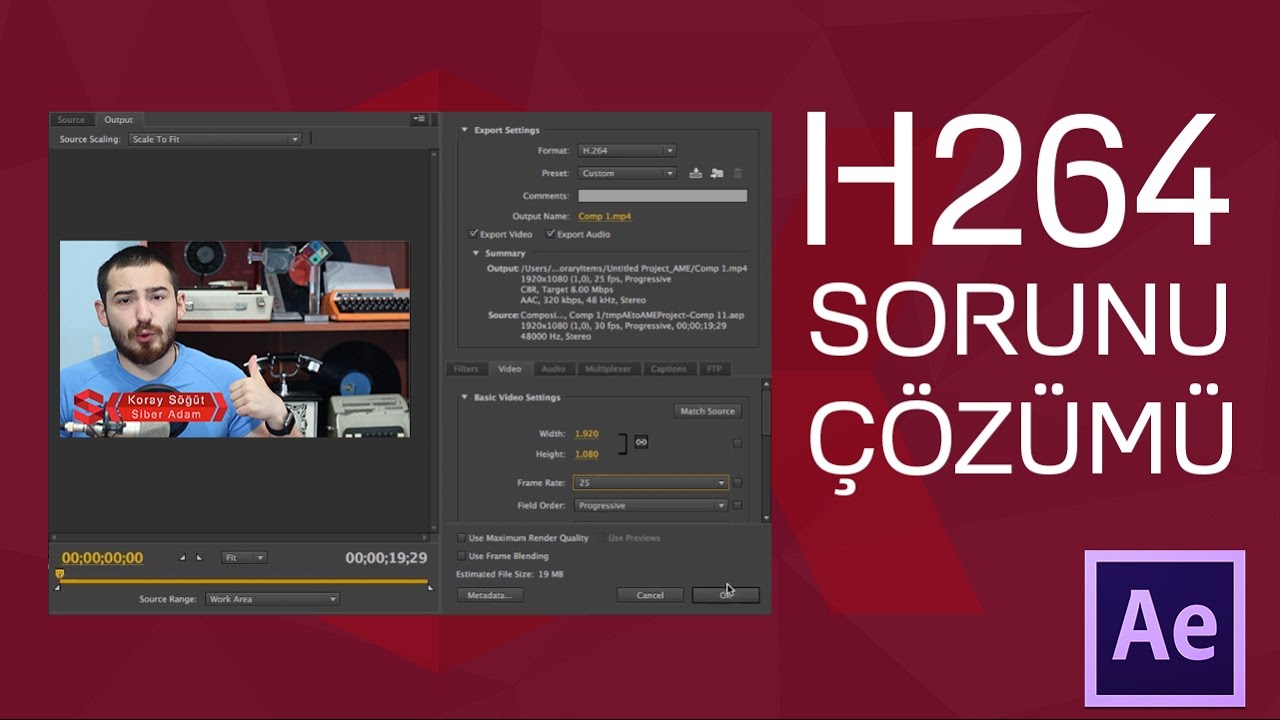Check the Use Previews checkbox
Viewport: 1280px width, 720px height.
pos(600,538)
